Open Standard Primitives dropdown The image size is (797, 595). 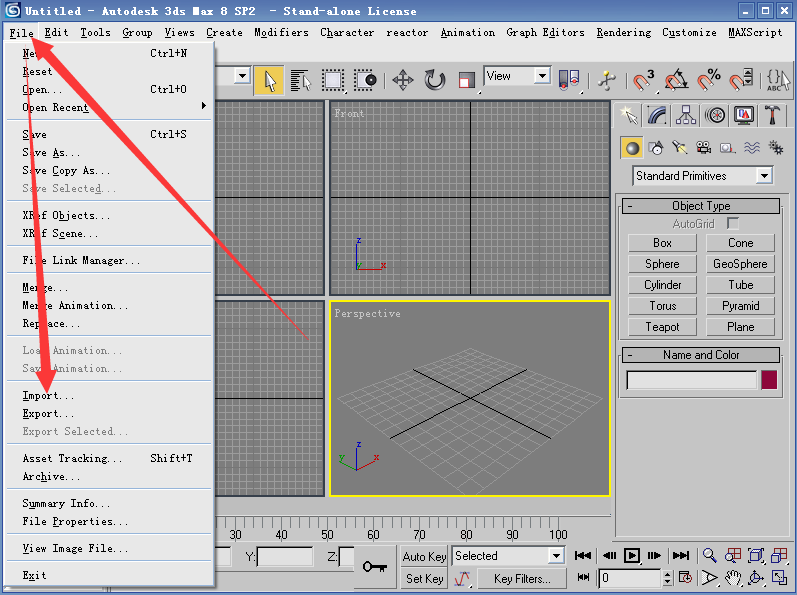coord(702,176)
